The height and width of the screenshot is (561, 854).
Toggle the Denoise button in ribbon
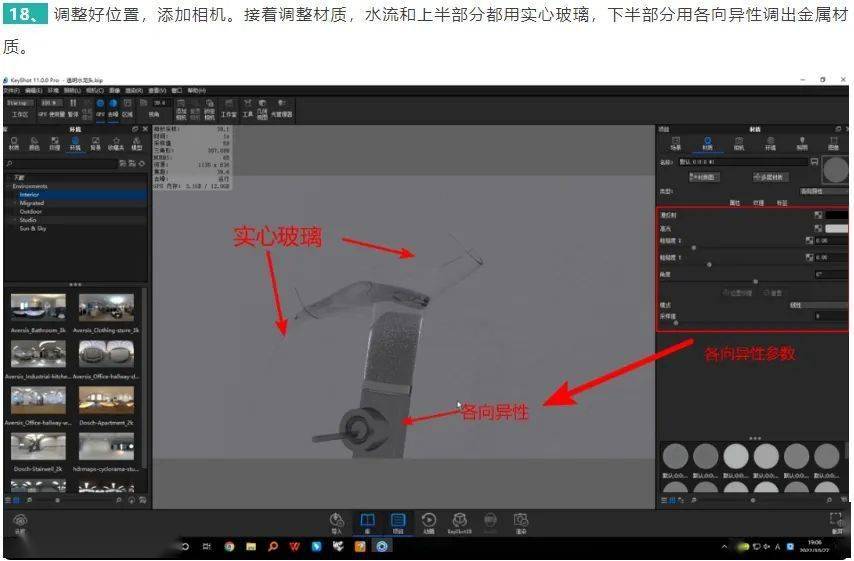113,108
